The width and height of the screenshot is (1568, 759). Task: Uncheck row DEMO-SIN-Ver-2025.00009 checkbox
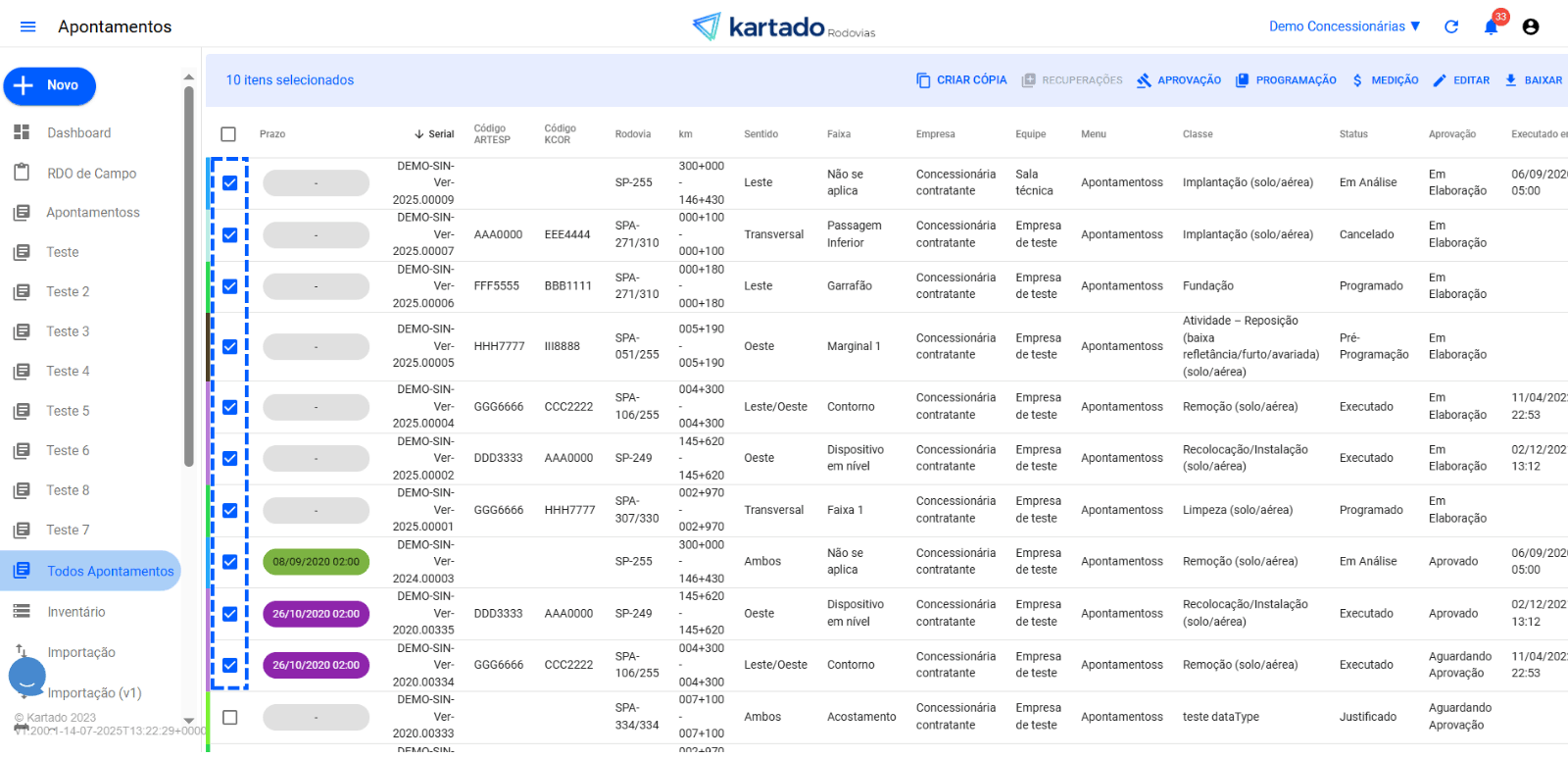pyautogui.click(x=229, y=183)
